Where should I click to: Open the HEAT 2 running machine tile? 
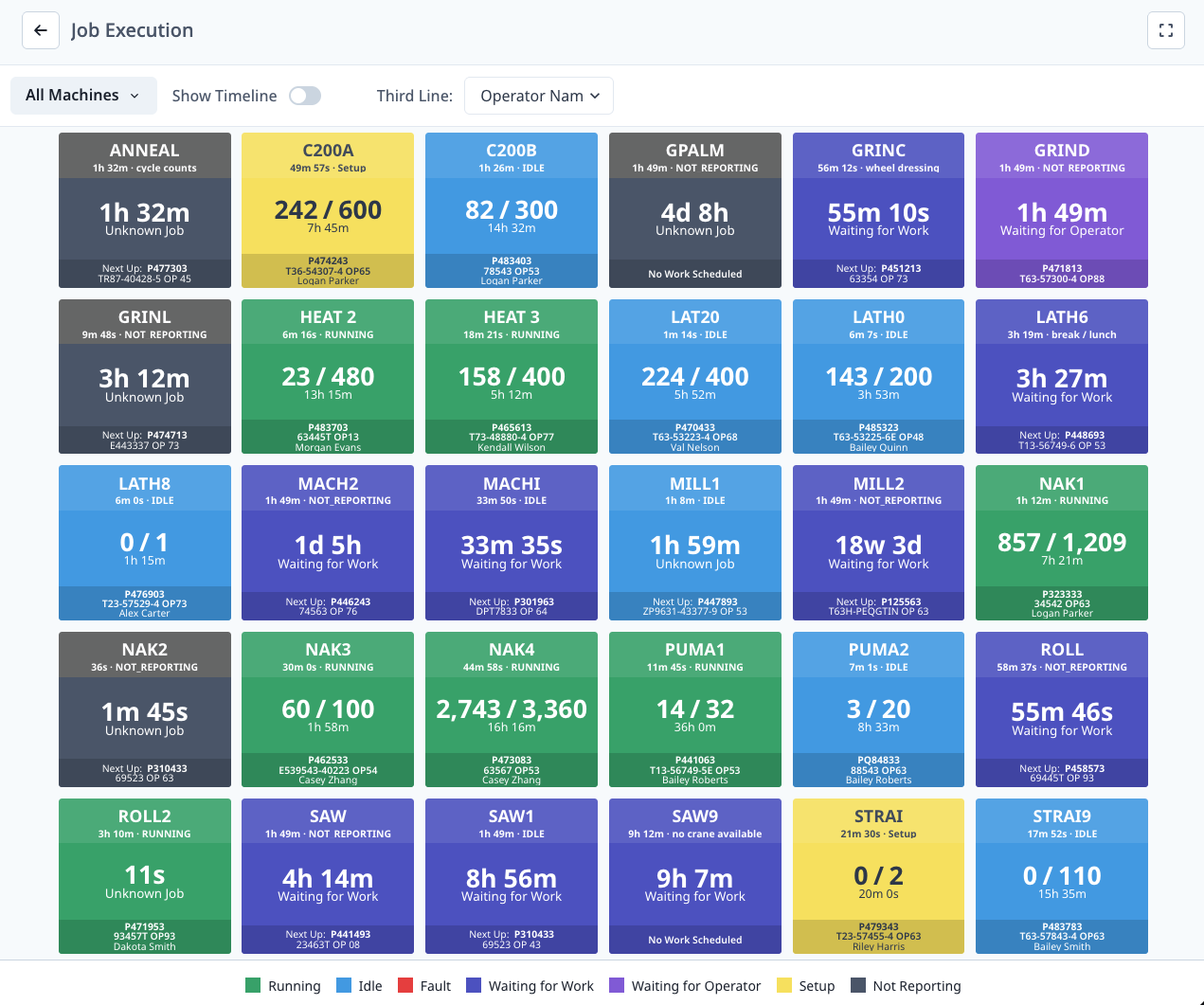click(x=328, y=376)
